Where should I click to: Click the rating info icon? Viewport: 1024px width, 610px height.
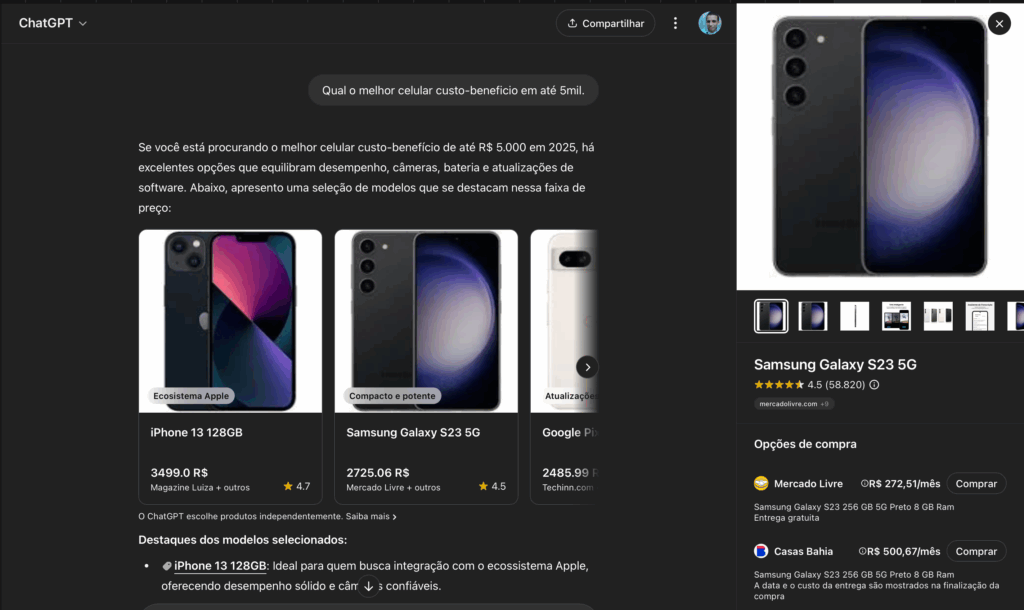point(874,385)
